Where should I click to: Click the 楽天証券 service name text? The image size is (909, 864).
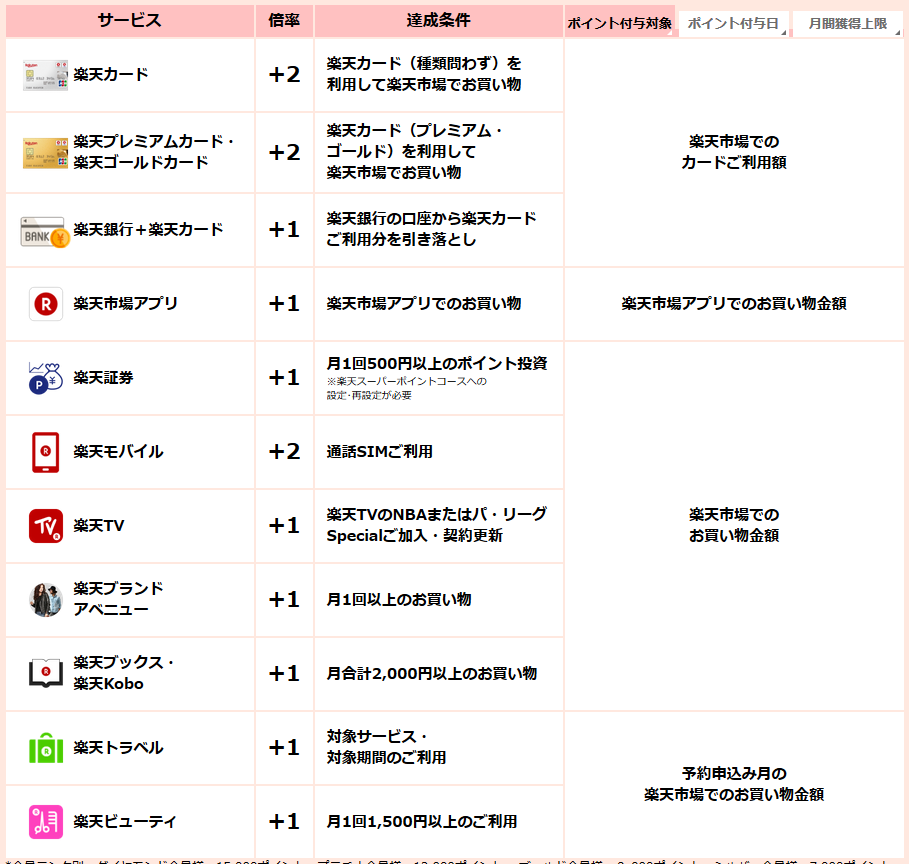point(103,378)
